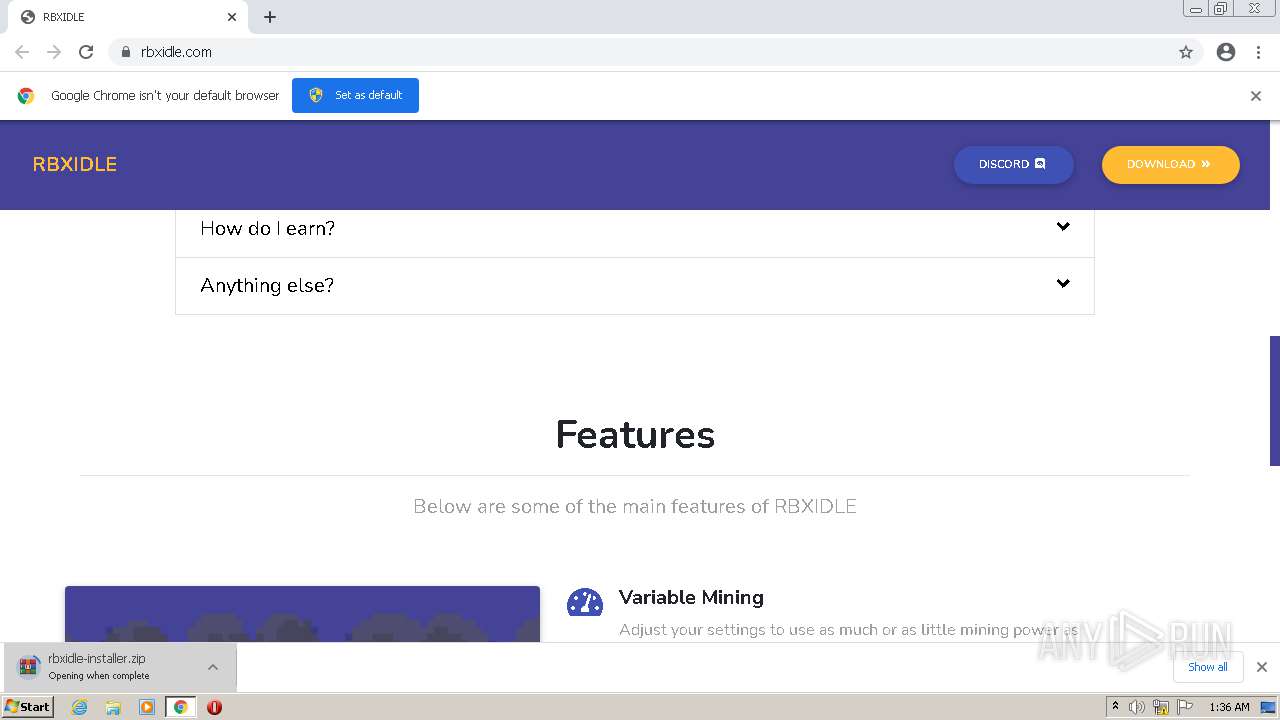
Task: Click the 'Anything else?' text
Action: [267, 286]
